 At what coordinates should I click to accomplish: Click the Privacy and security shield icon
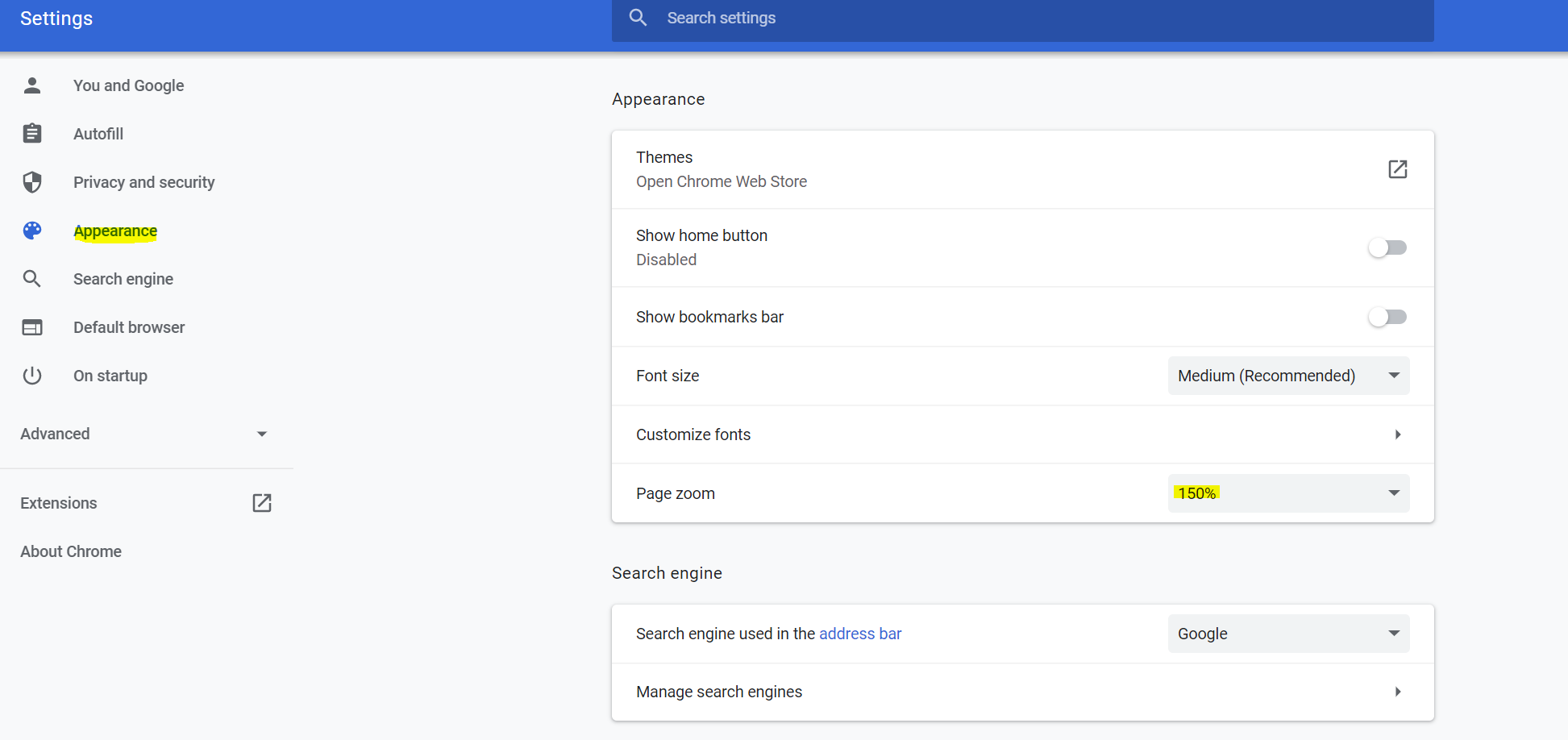tap(31, 182)
